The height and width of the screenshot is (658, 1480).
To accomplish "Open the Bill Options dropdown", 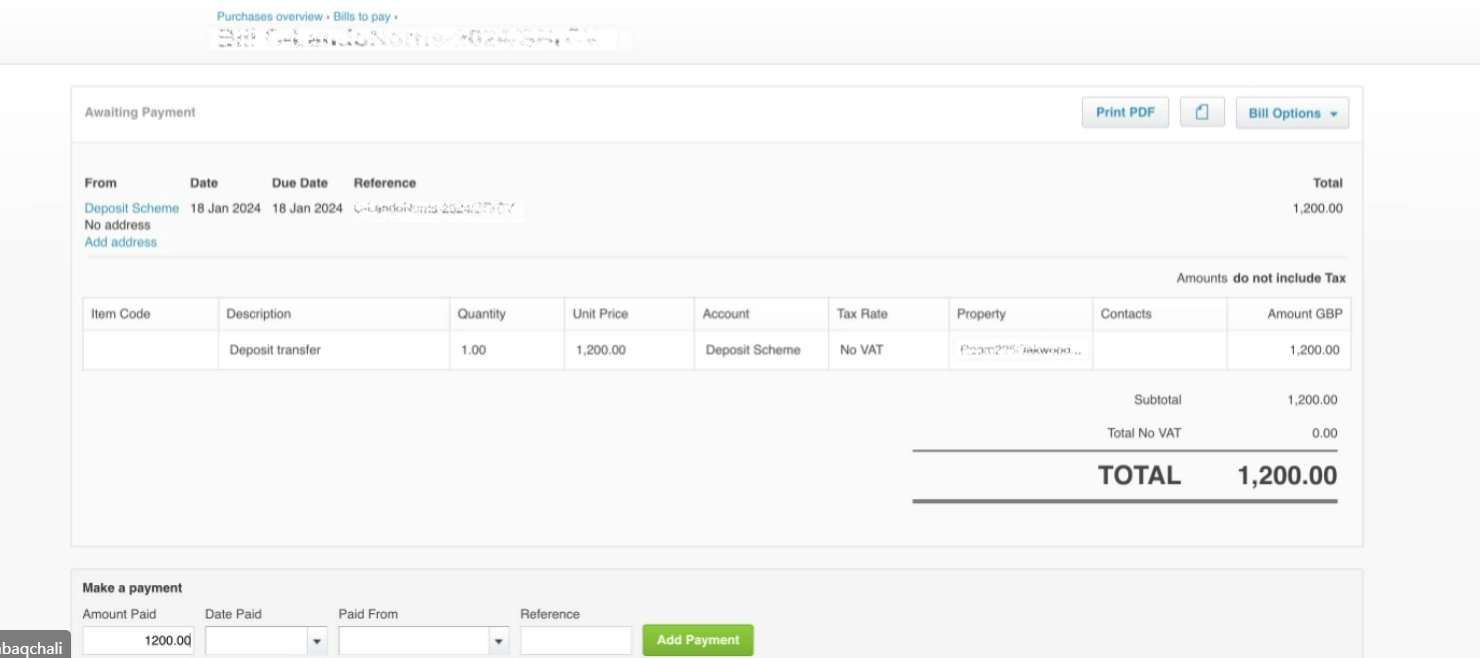I will tap(1291, 113).
